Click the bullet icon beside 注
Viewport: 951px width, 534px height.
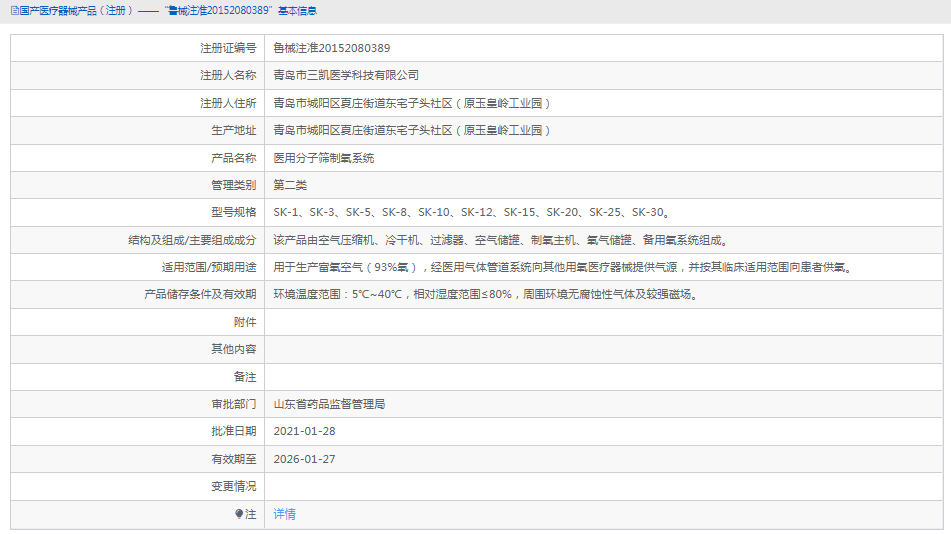(239, 514)
